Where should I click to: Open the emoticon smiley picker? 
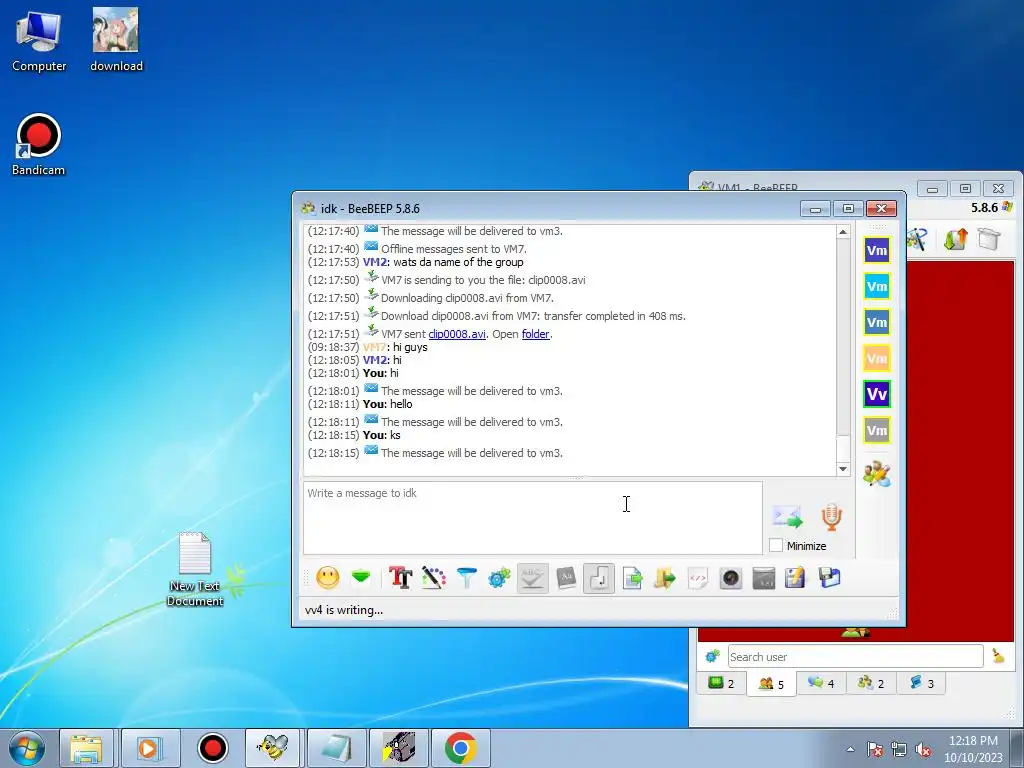pos(328,578)
